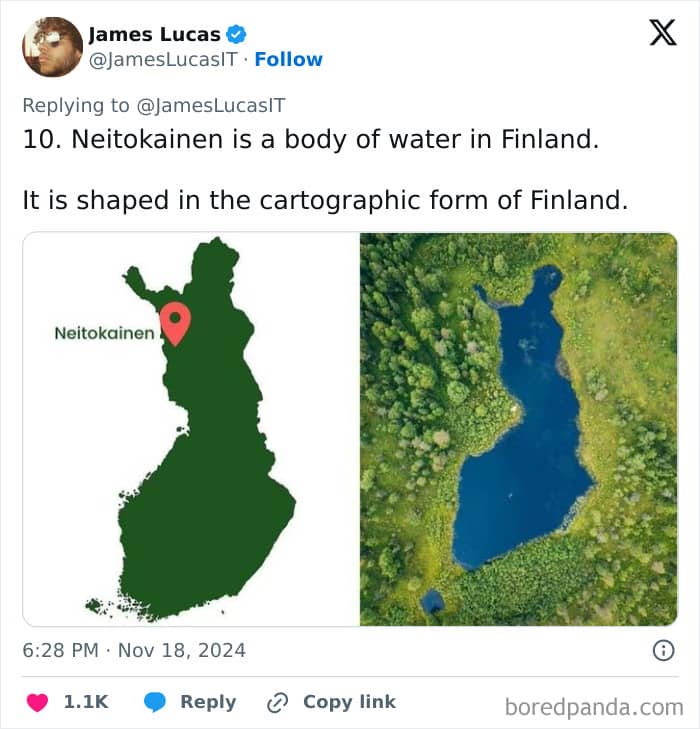Image resolution: width=700 pixels, height=729 pixels.
Task: Click the chain link icon
Action: coord(277,702)
